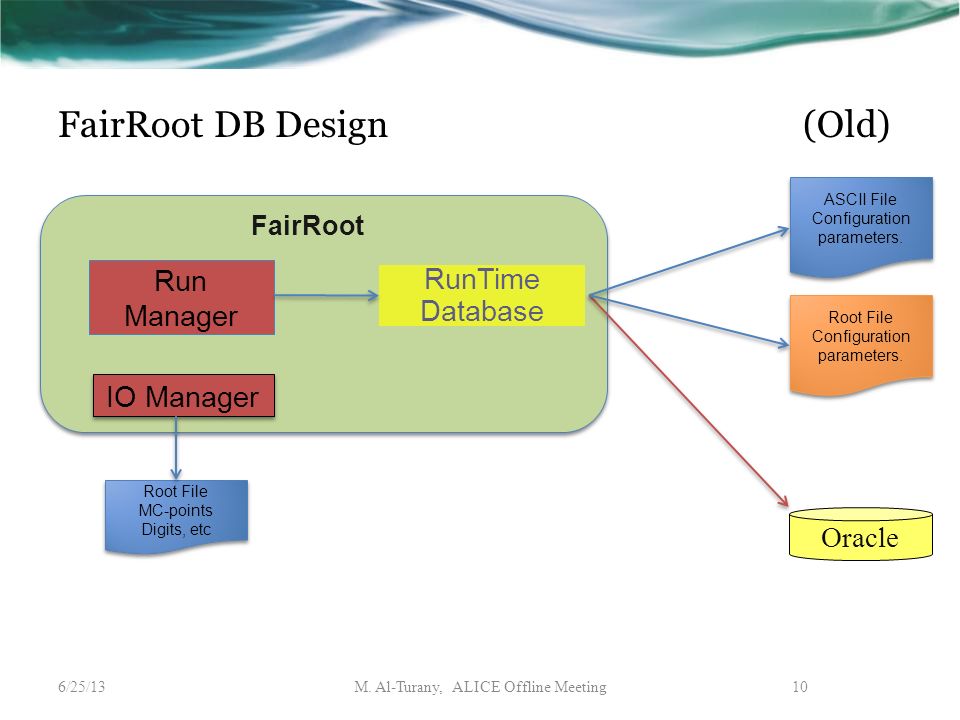
Task: Click the IO Manager box
Action: point(184,396)
